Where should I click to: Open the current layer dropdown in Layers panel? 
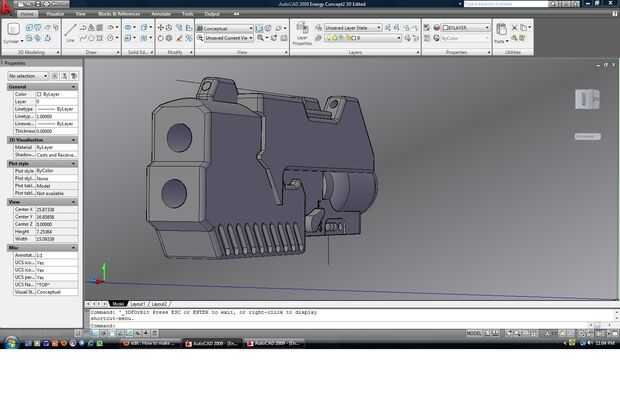tap(363, 38)
